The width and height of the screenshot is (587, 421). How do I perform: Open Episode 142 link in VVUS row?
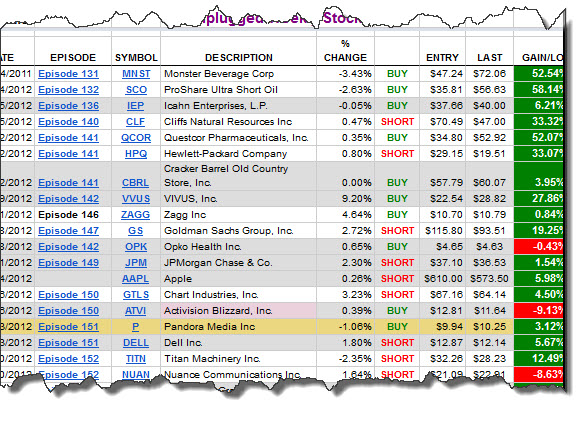click(x=69, y=199)
